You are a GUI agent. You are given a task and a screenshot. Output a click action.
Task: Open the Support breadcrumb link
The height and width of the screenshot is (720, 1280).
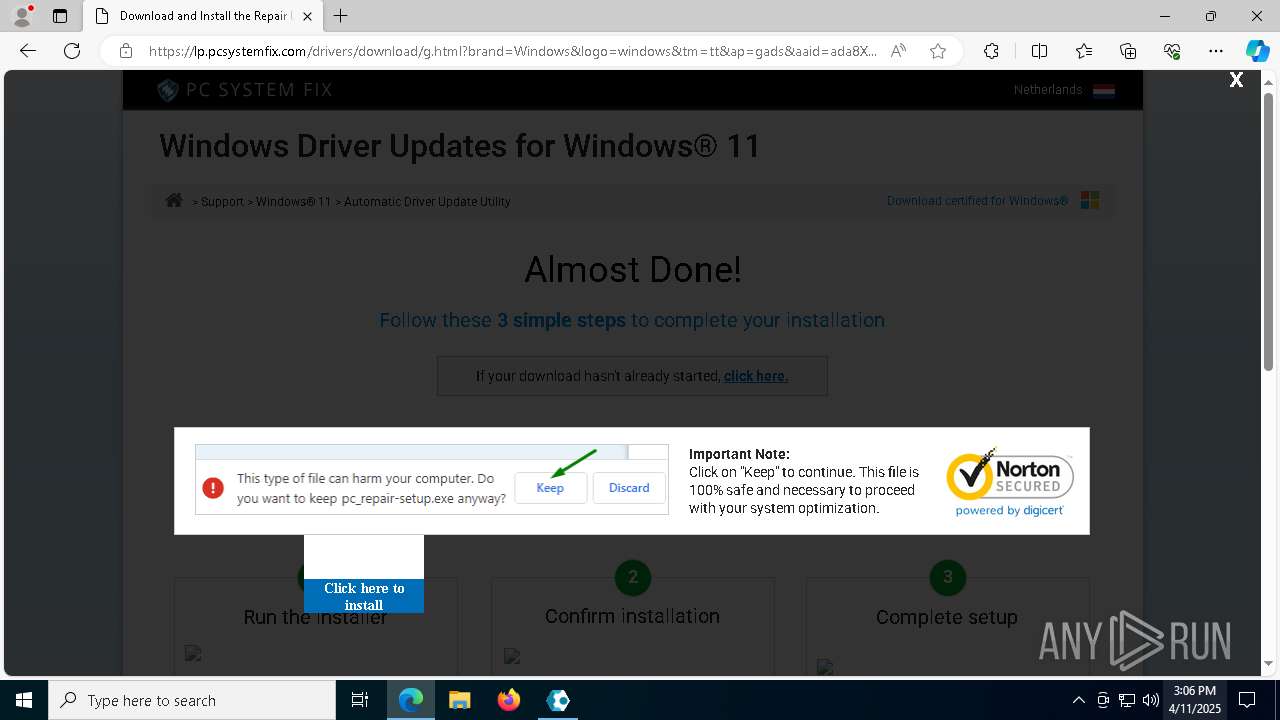pos(222,201)
